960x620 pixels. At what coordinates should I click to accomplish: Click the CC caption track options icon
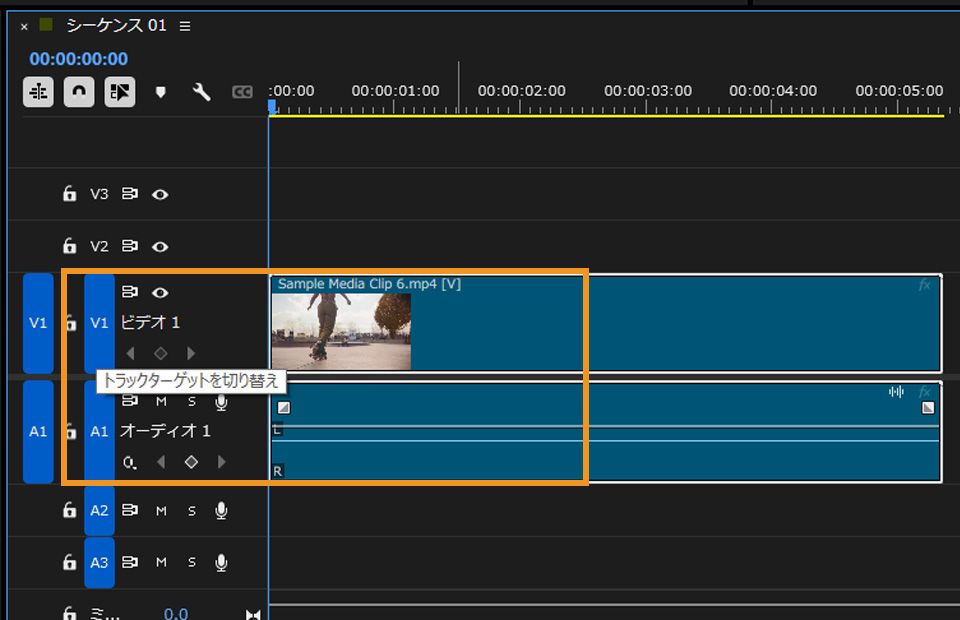click(x=242, y=92)
